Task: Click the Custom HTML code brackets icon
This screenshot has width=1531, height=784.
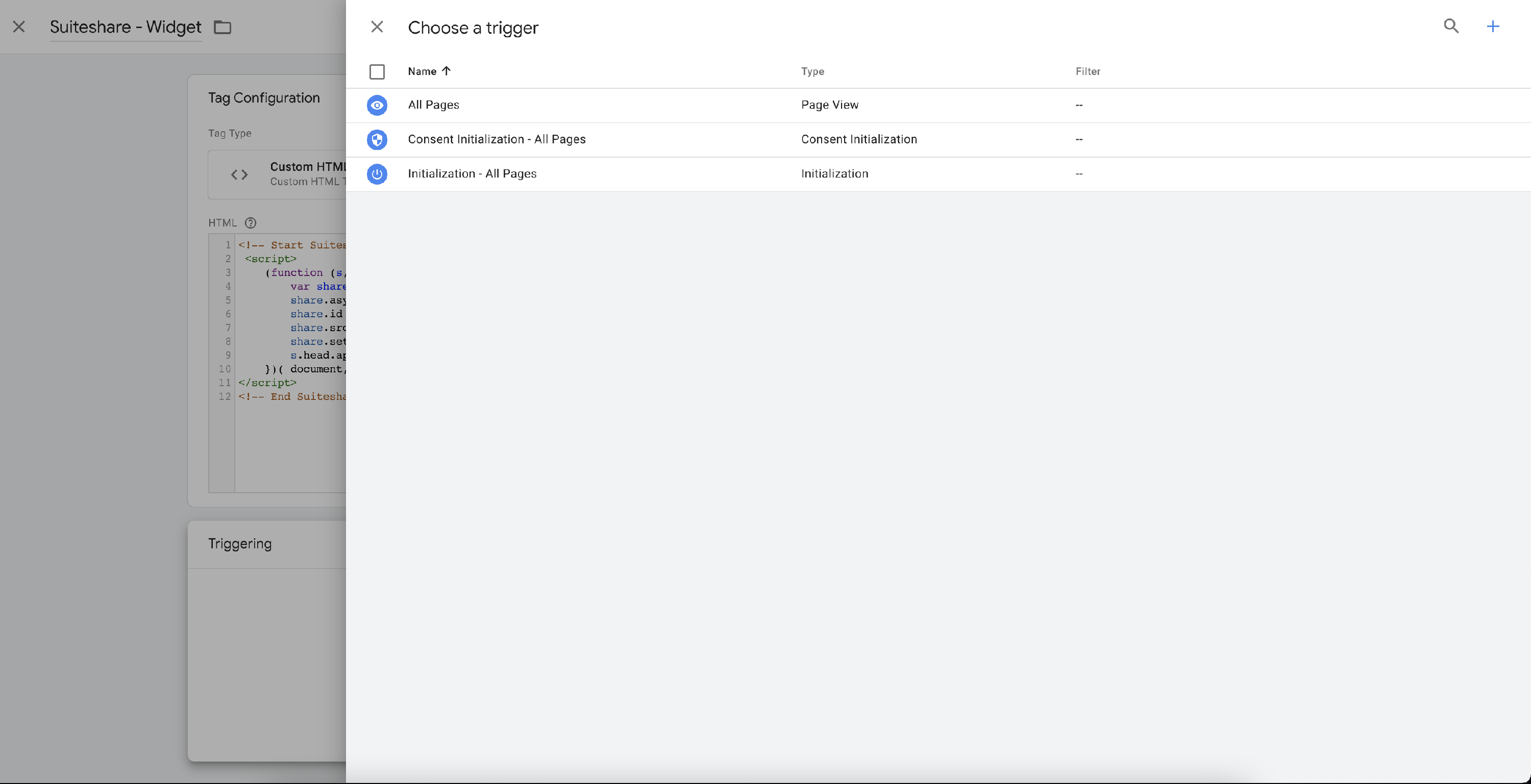Action: 239,174
